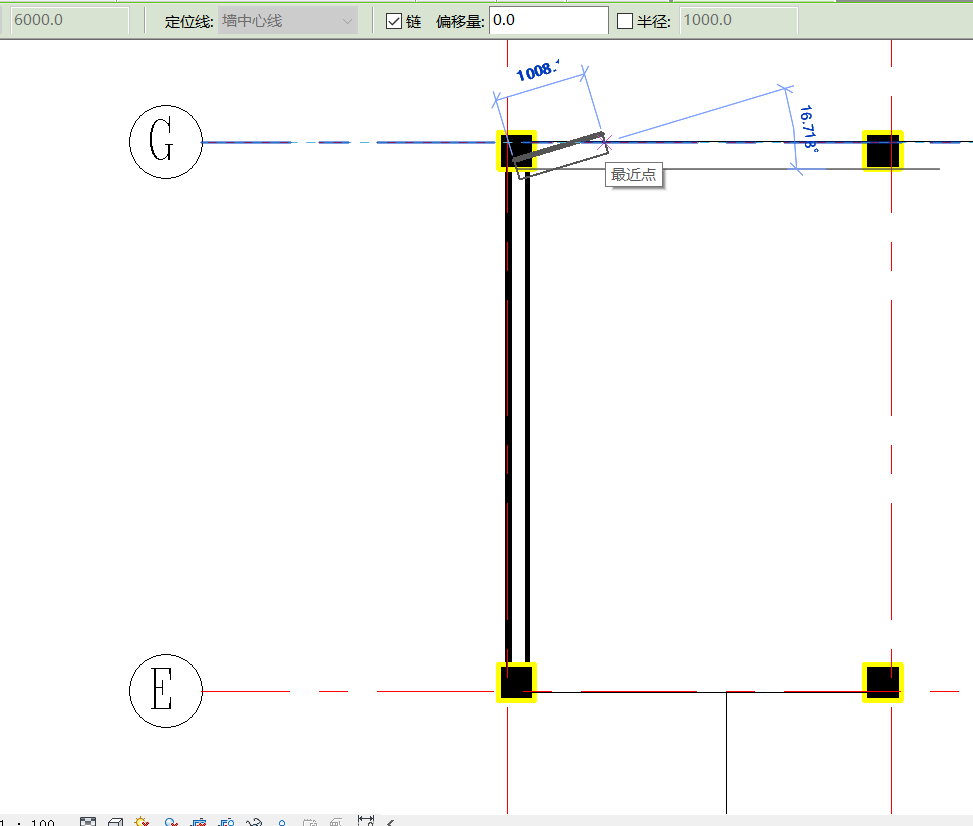Open the Detail Level icon in view bar
973x826 pixels.
pyautogui.click(x=88, y=822)
